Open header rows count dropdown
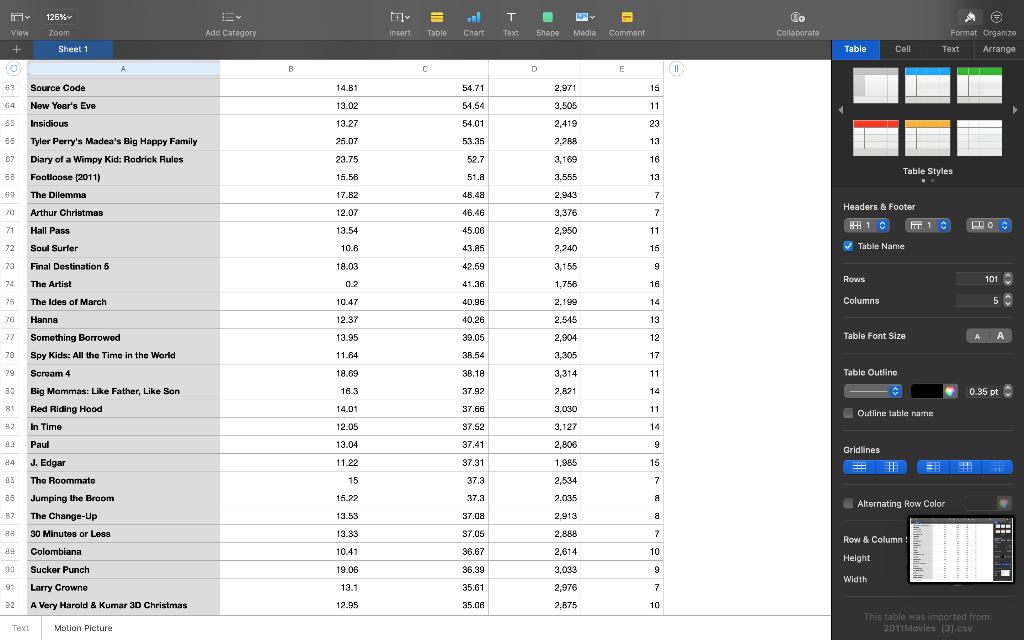 (927, 225)
